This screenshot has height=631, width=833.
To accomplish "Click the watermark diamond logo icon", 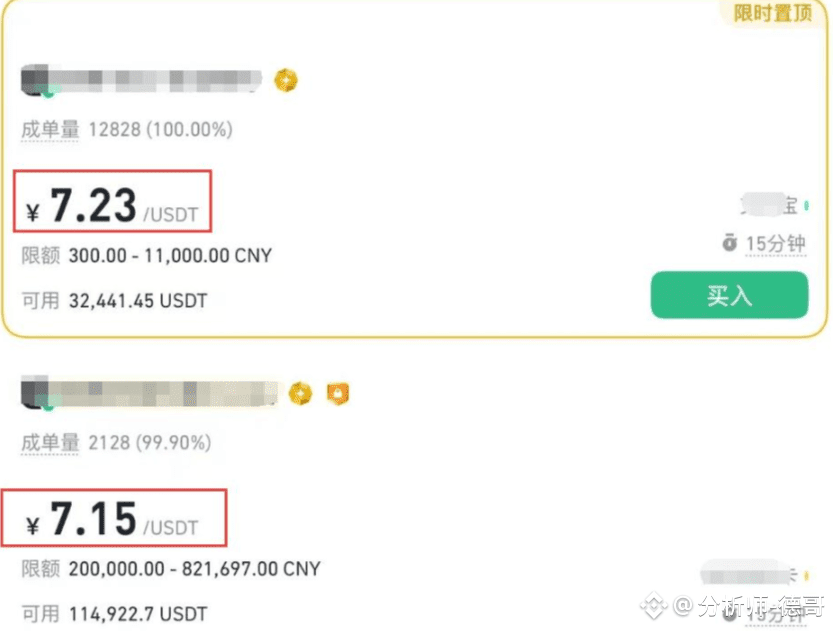I will pyautogui.click(x=653, y=606).
